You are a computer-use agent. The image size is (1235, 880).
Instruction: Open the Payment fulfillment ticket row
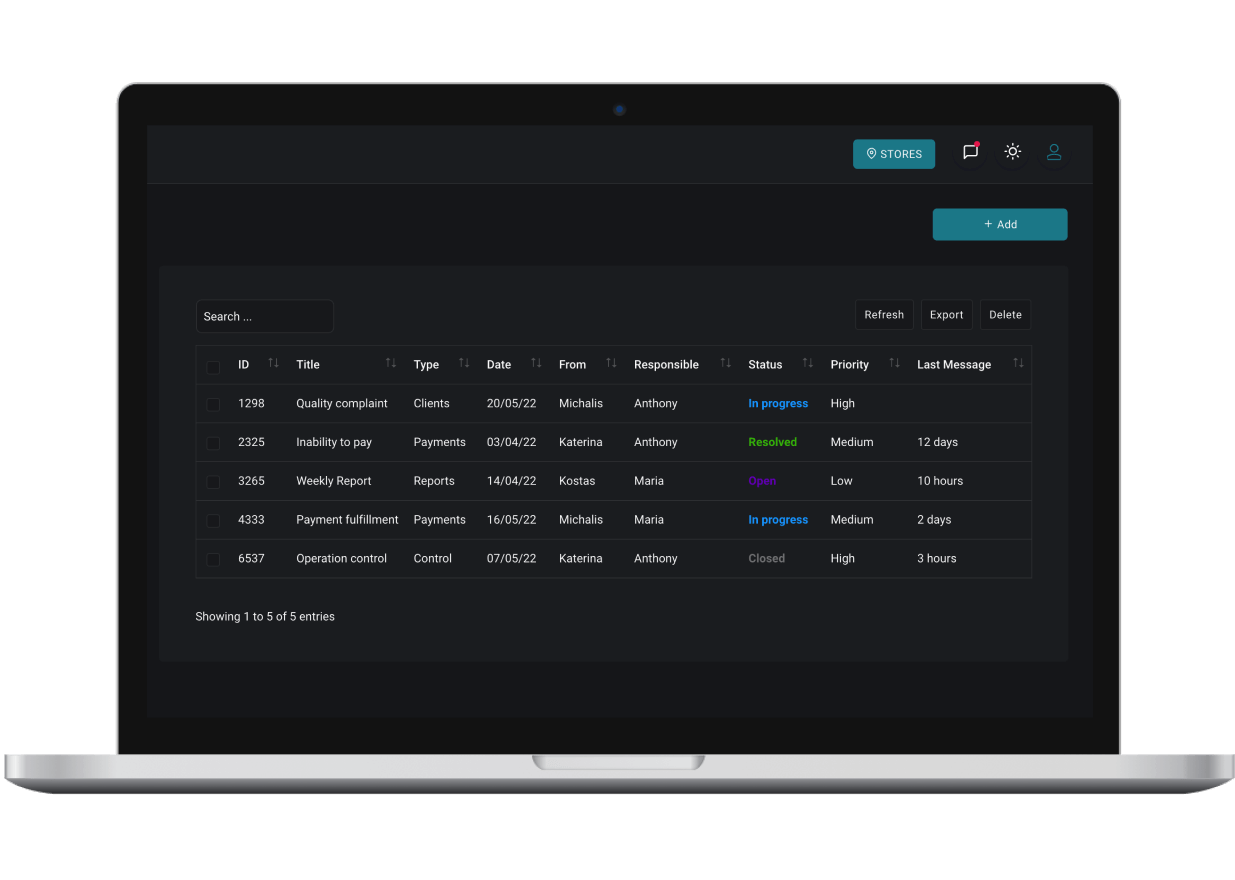(347, 520)
